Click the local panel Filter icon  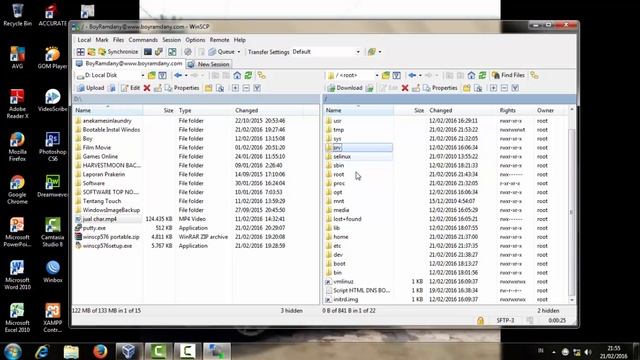pos(162,75)
